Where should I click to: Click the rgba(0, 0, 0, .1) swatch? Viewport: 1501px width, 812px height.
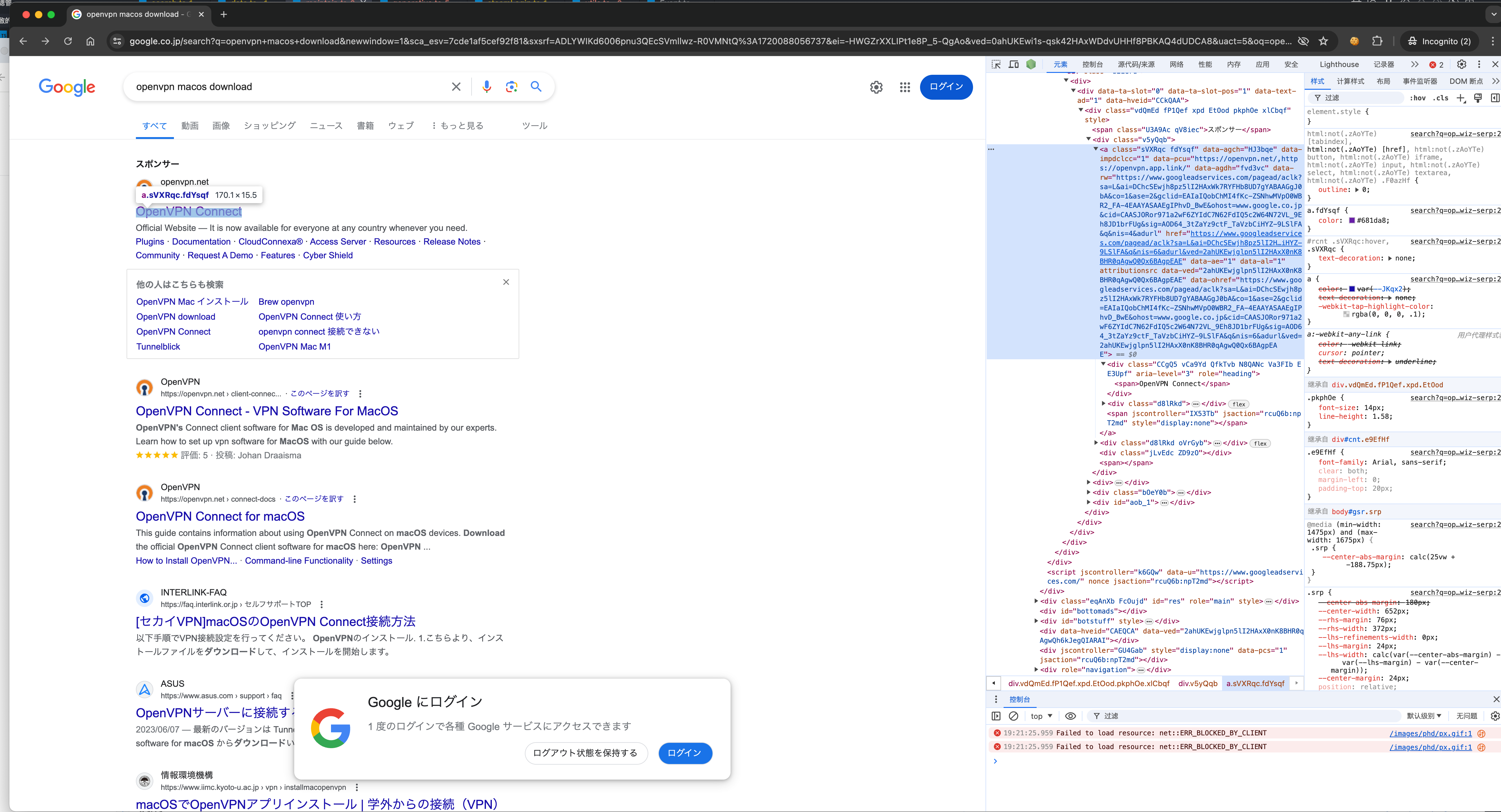pos(1346,314)
